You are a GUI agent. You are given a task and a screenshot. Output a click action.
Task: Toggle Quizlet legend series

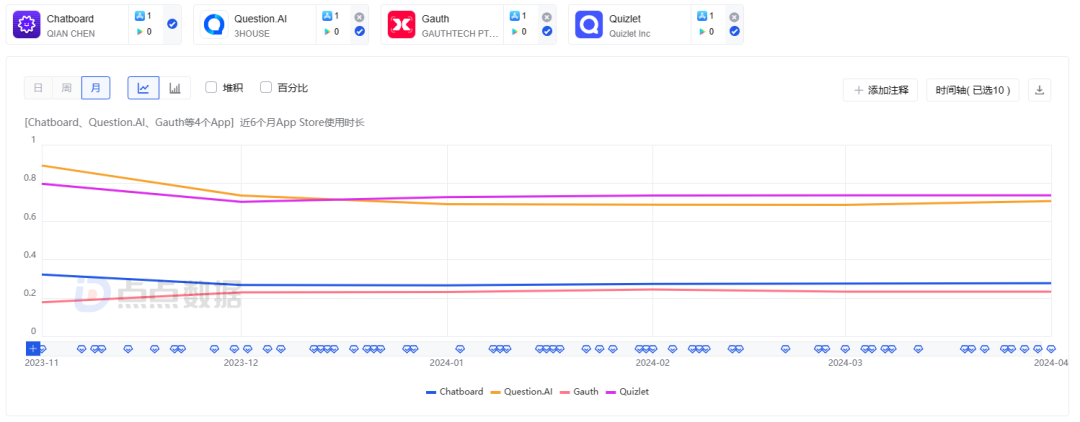[627, 392]
